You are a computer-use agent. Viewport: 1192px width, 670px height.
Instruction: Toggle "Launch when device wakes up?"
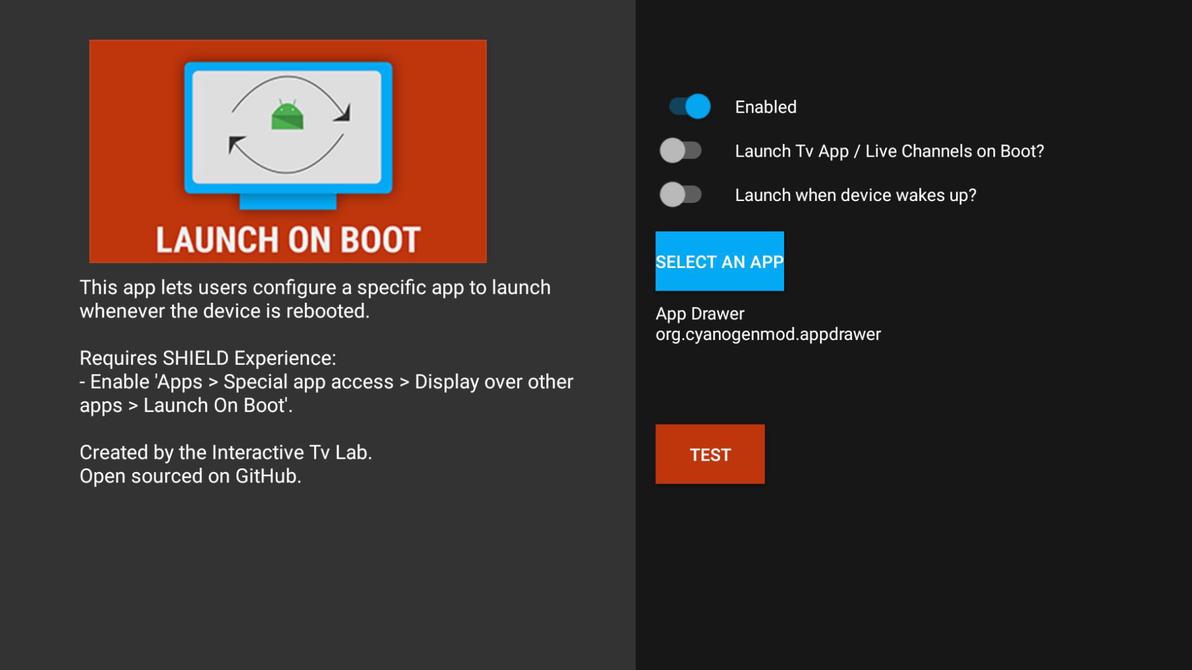click(681, 193)
